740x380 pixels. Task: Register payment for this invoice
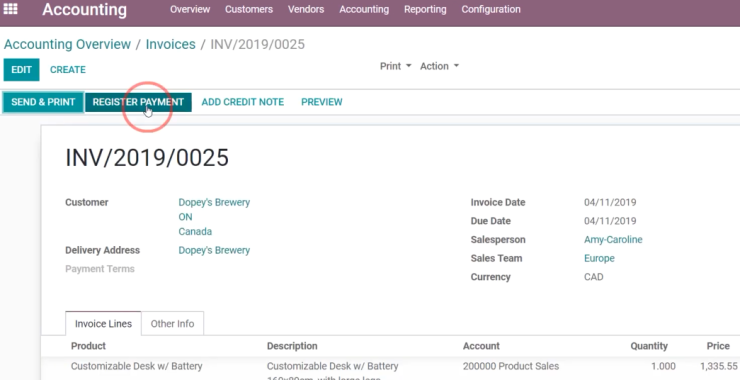pos(138,102)
